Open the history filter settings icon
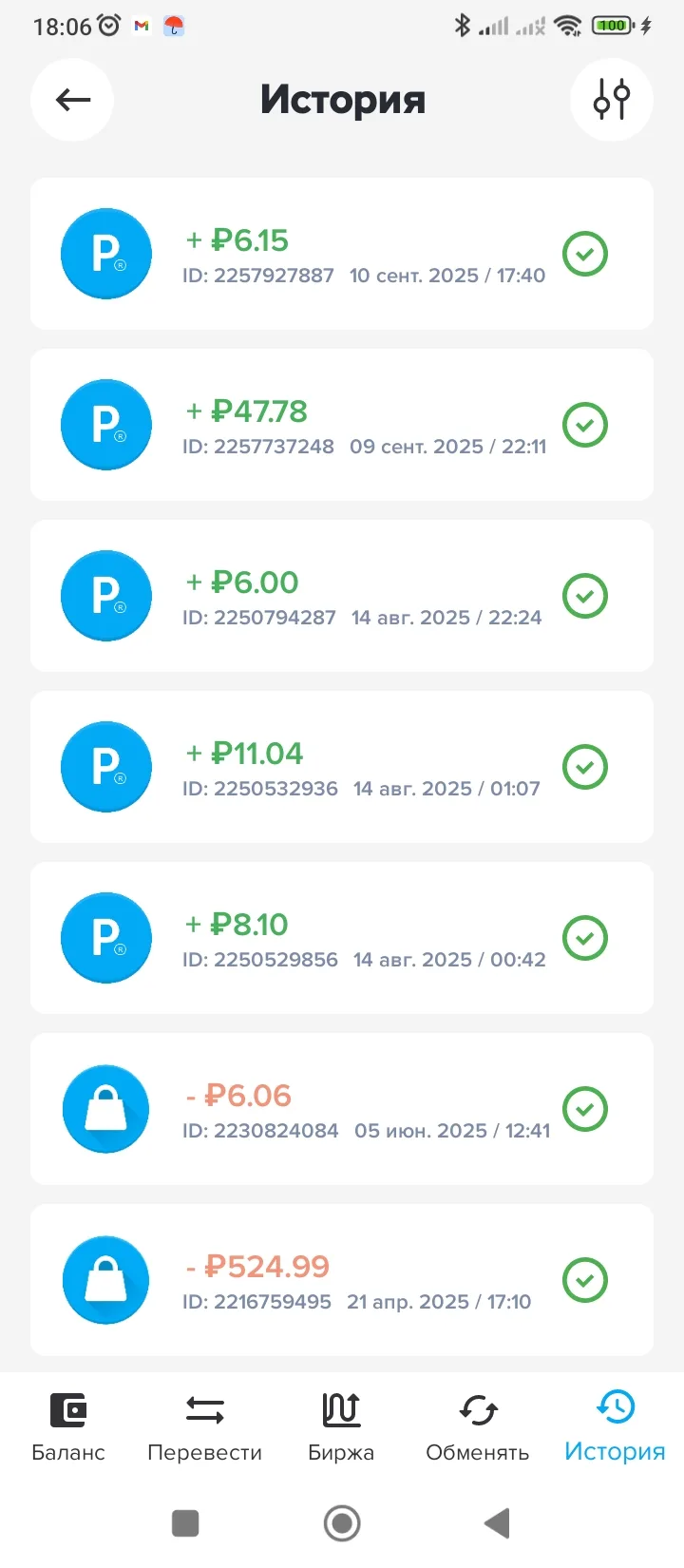Viewport: 684px width, 1568px height. [x=611, y=100]
